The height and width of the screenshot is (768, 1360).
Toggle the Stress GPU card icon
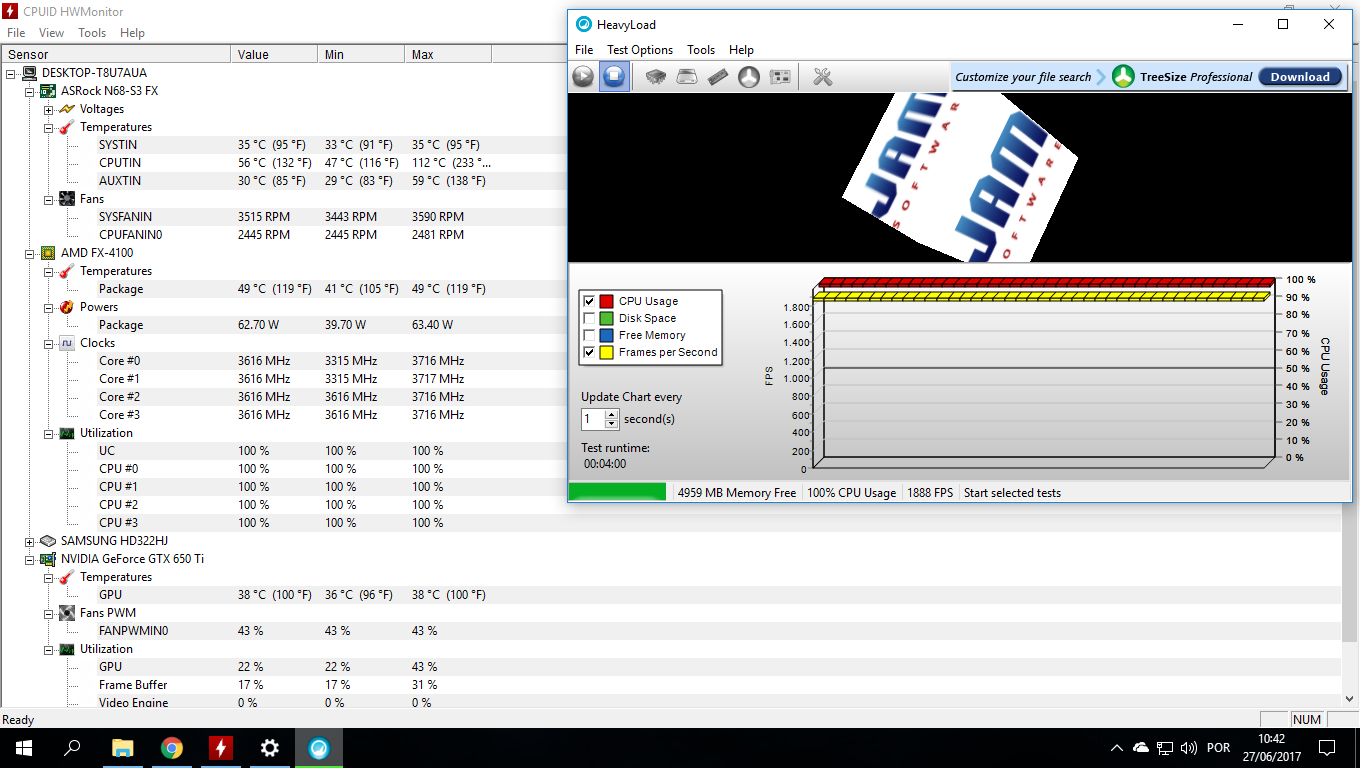(x=780, y=76)
